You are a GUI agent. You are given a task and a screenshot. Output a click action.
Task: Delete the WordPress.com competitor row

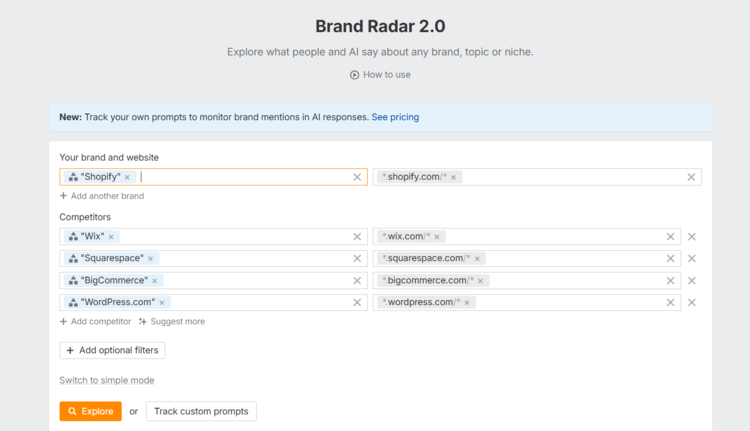click(692, 302)
